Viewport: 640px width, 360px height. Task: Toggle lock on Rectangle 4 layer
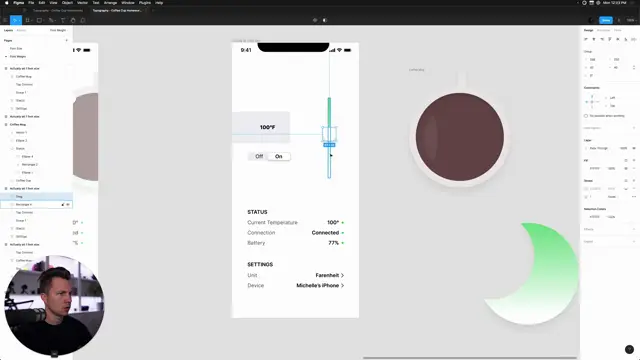pos(63,204)
